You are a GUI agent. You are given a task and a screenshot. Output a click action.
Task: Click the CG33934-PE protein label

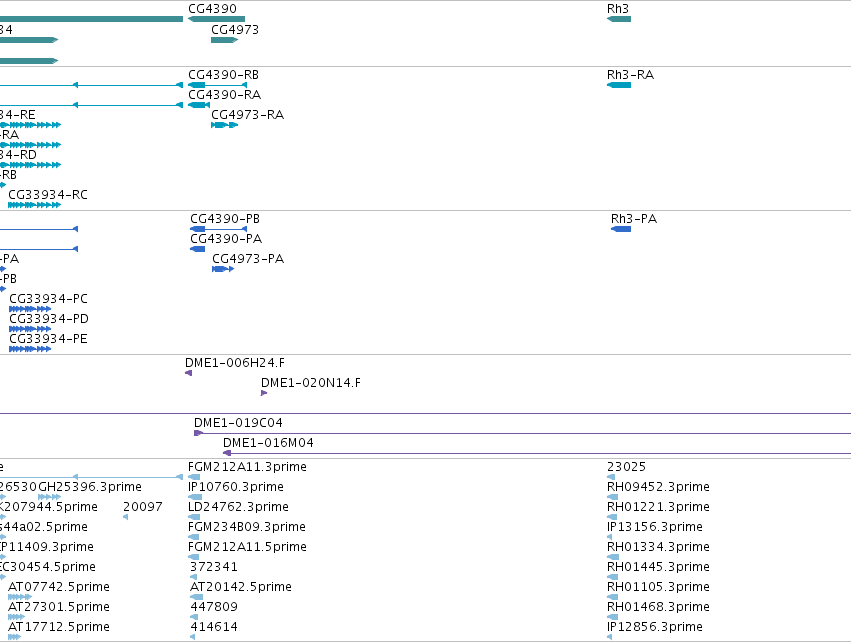point(48,339)
